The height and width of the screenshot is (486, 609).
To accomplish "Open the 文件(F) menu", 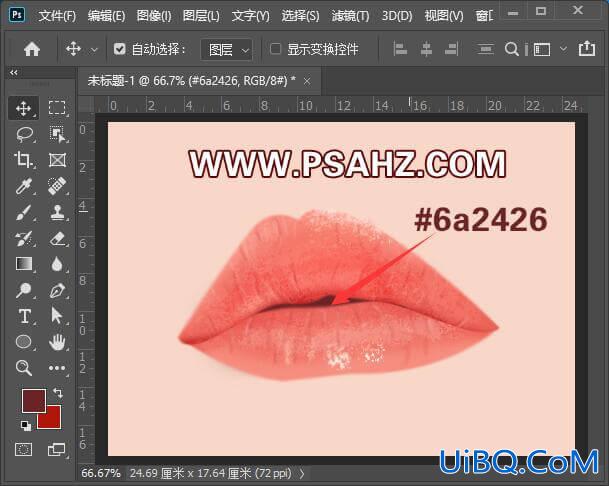I will coord(57,16).
